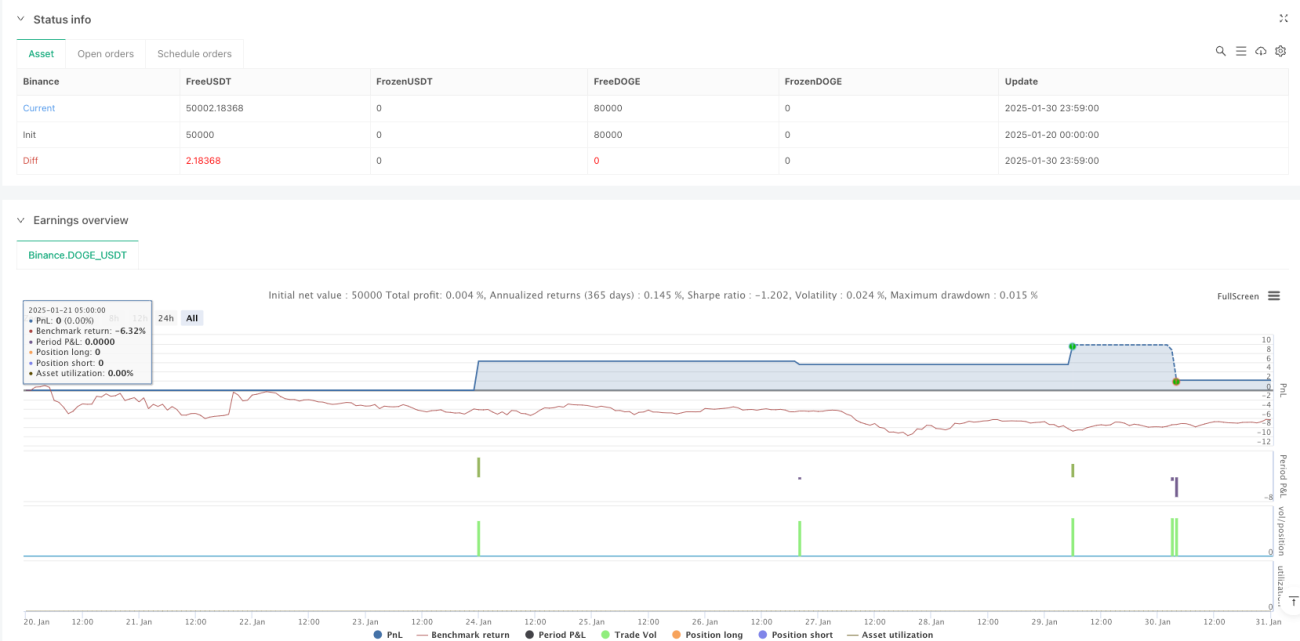Click the cloud download icon

[1261, 51]
